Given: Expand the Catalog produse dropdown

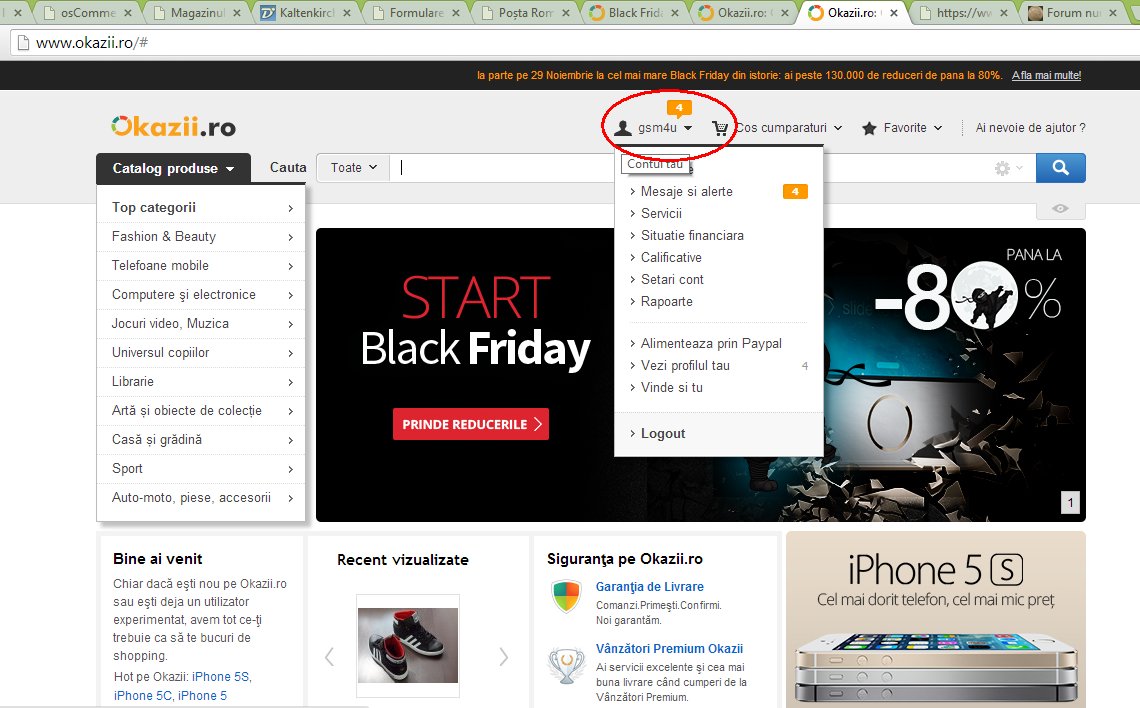Looking at the screenshot, I should pos(172,168).
